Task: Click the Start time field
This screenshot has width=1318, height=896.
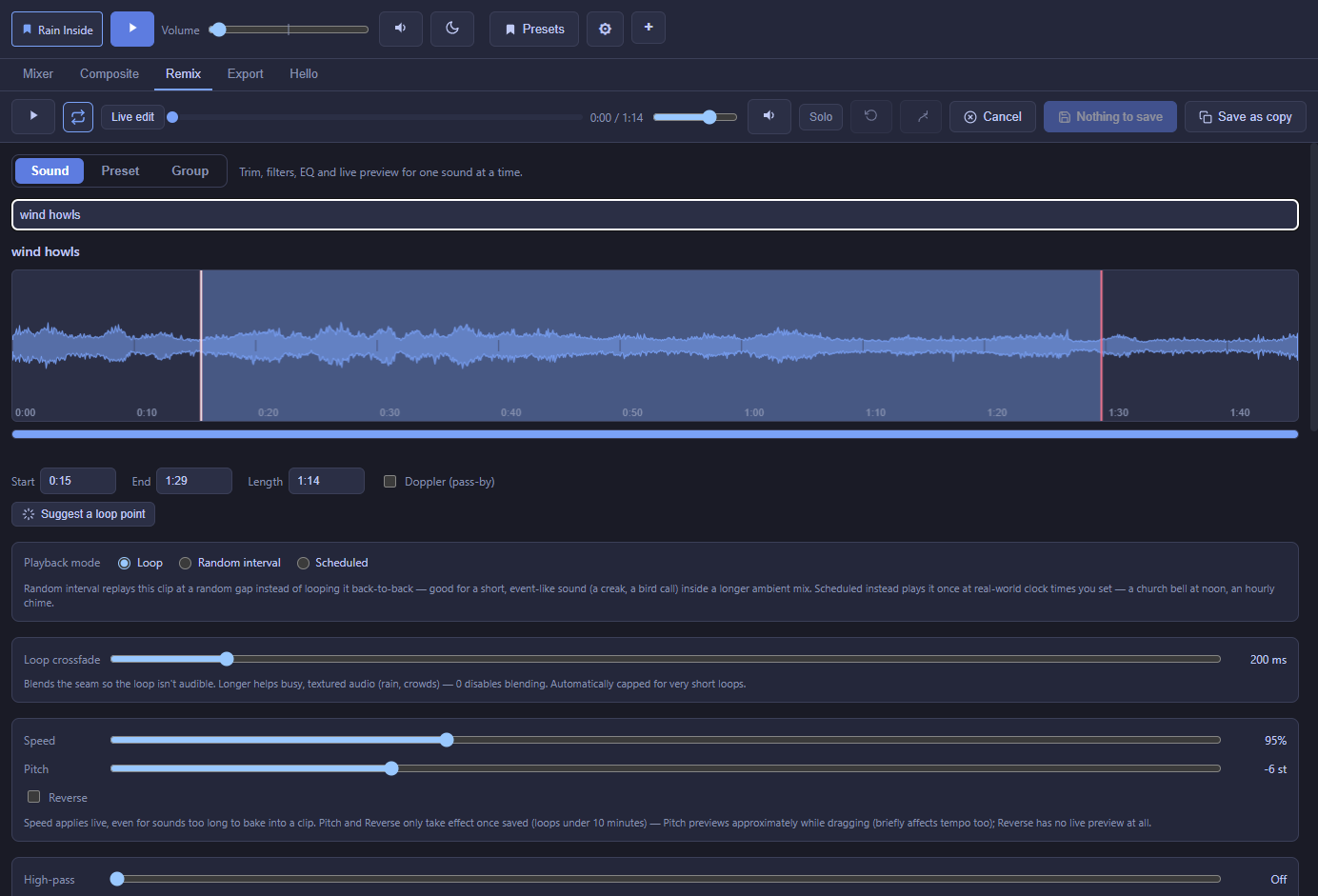Action: pyautogui.click(x=78, y=481)
